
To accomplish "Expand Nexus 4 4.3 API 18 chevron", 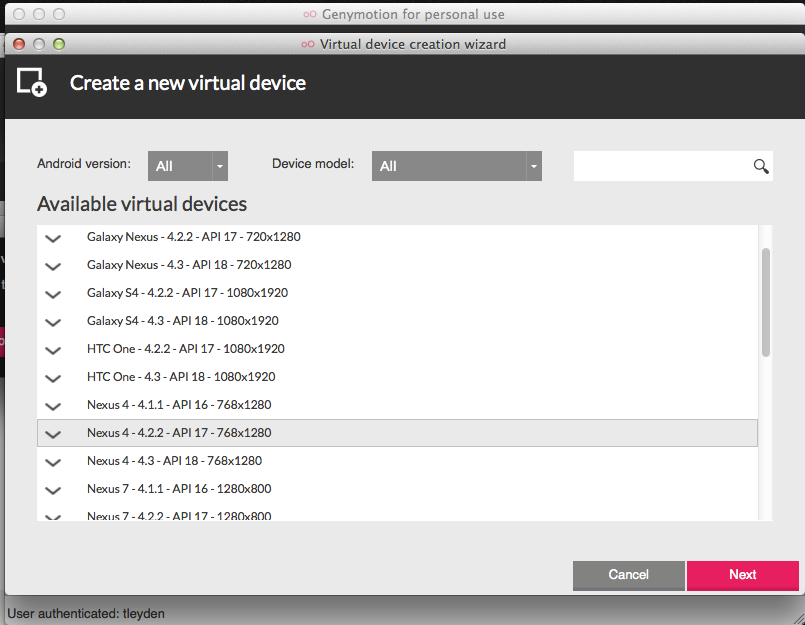I will [x=53, y=462].
